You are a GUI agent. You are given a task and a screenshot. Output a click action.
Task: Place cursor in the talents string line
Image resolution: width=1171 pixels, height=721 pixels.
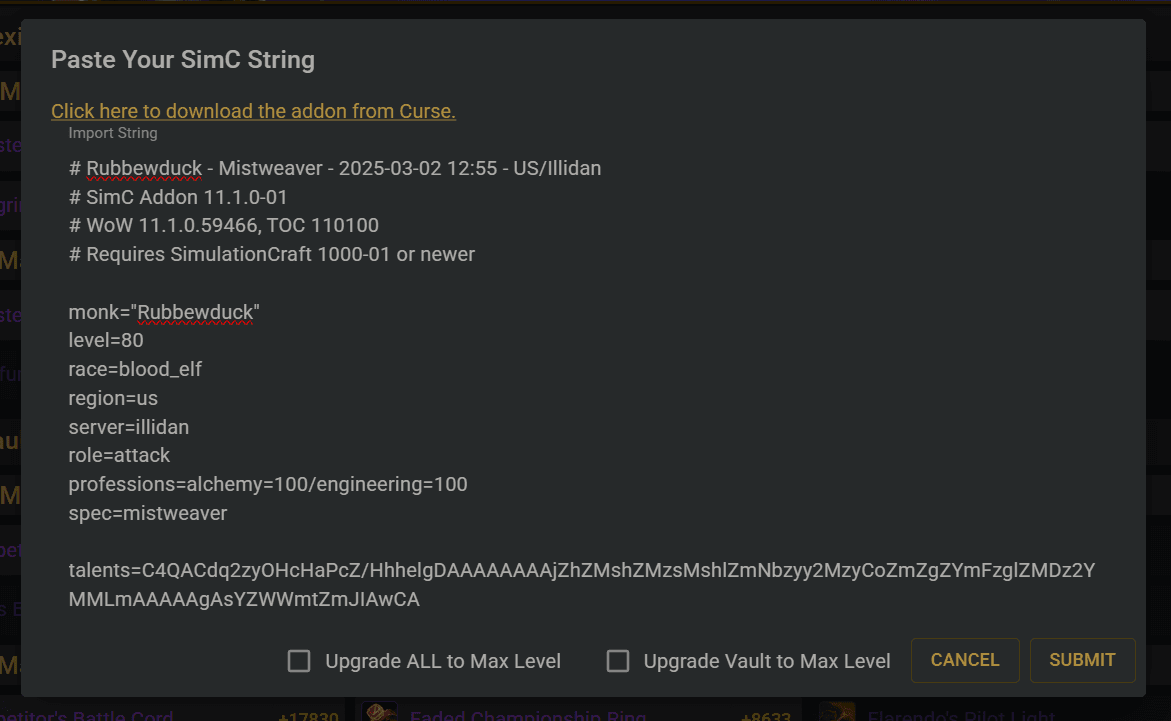coord(582,584)
